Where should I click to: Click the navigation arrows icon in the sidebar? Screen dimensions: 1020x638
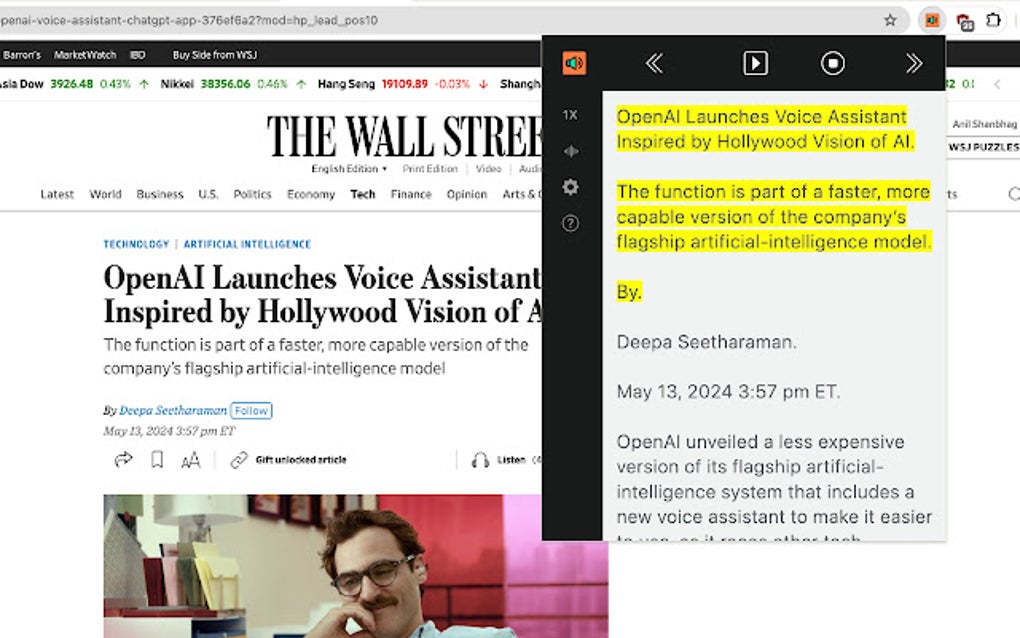click(x=570, y=150)
